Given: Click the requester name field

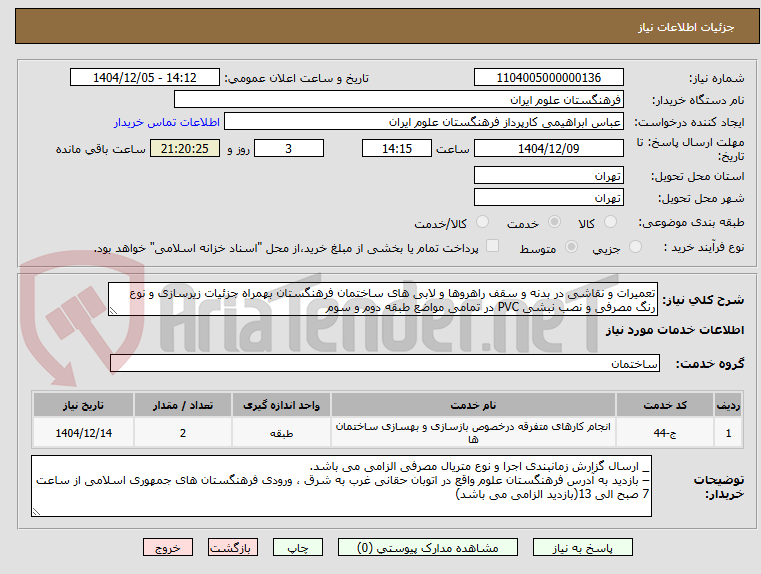Looking at the screenshot, I should 424,121.
